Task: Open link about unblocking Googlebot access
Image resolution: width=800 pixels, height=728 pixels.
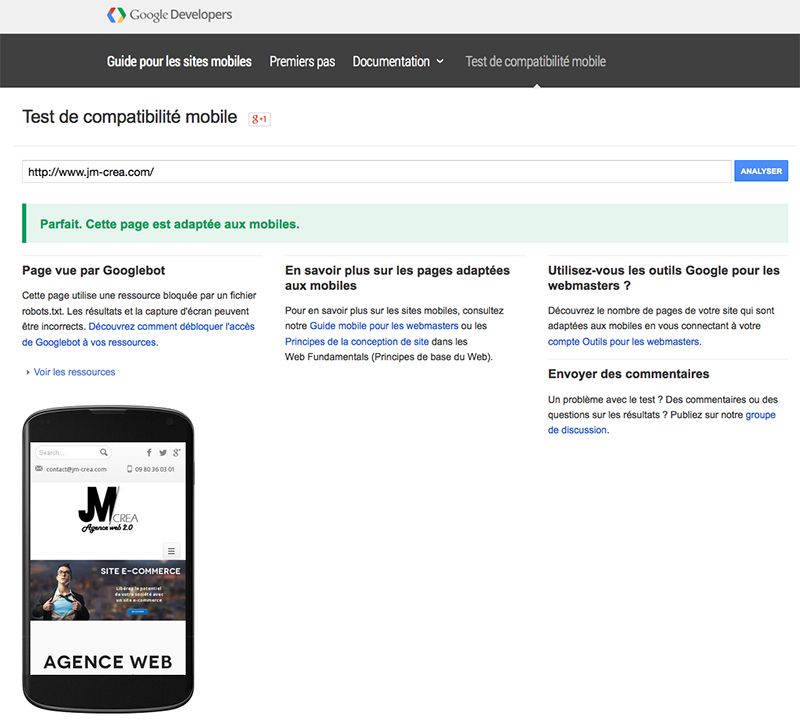Action: [x=138, y=334]
